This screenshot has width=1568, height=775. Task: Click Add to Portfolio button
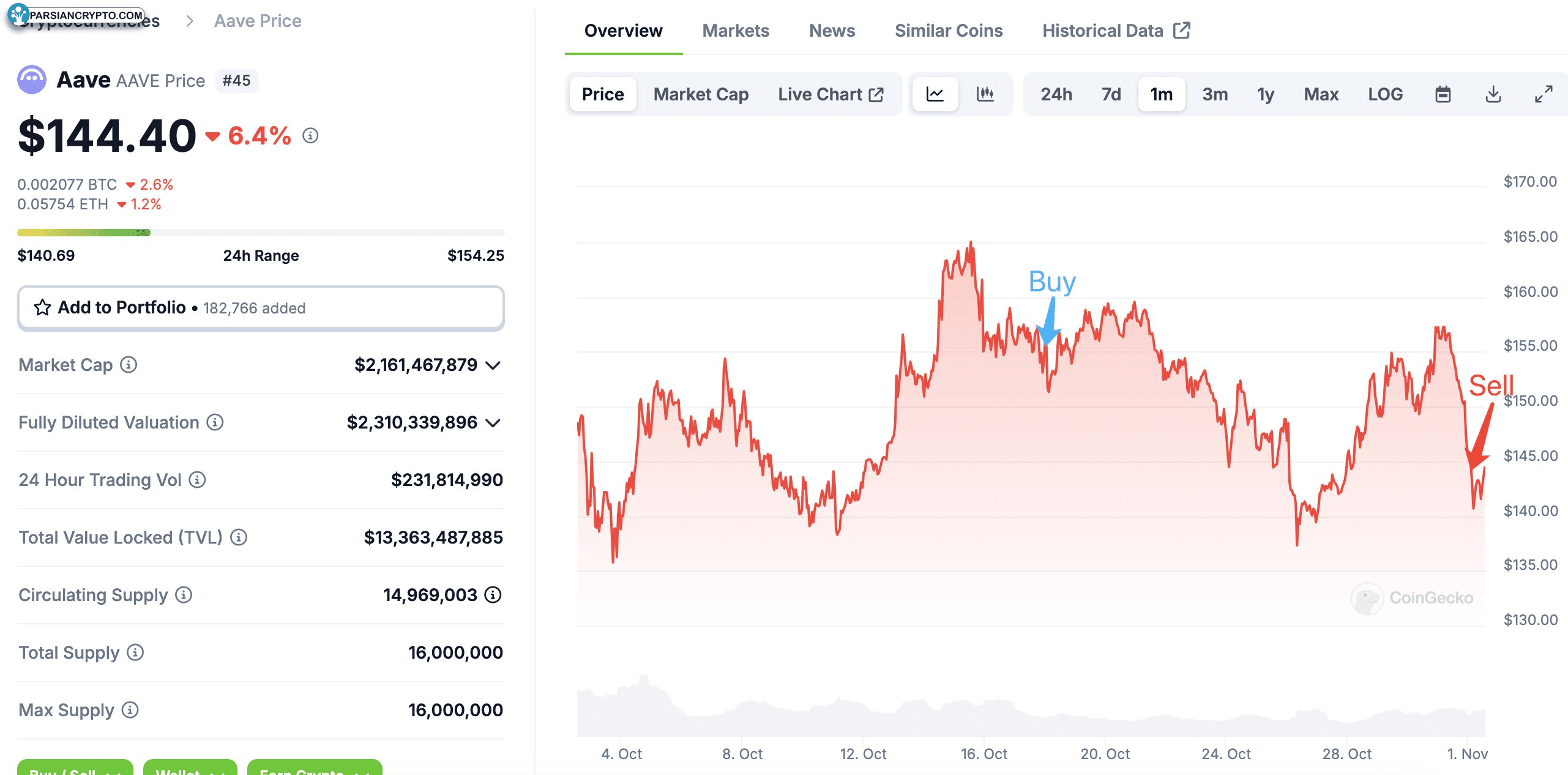click(261, 308)
